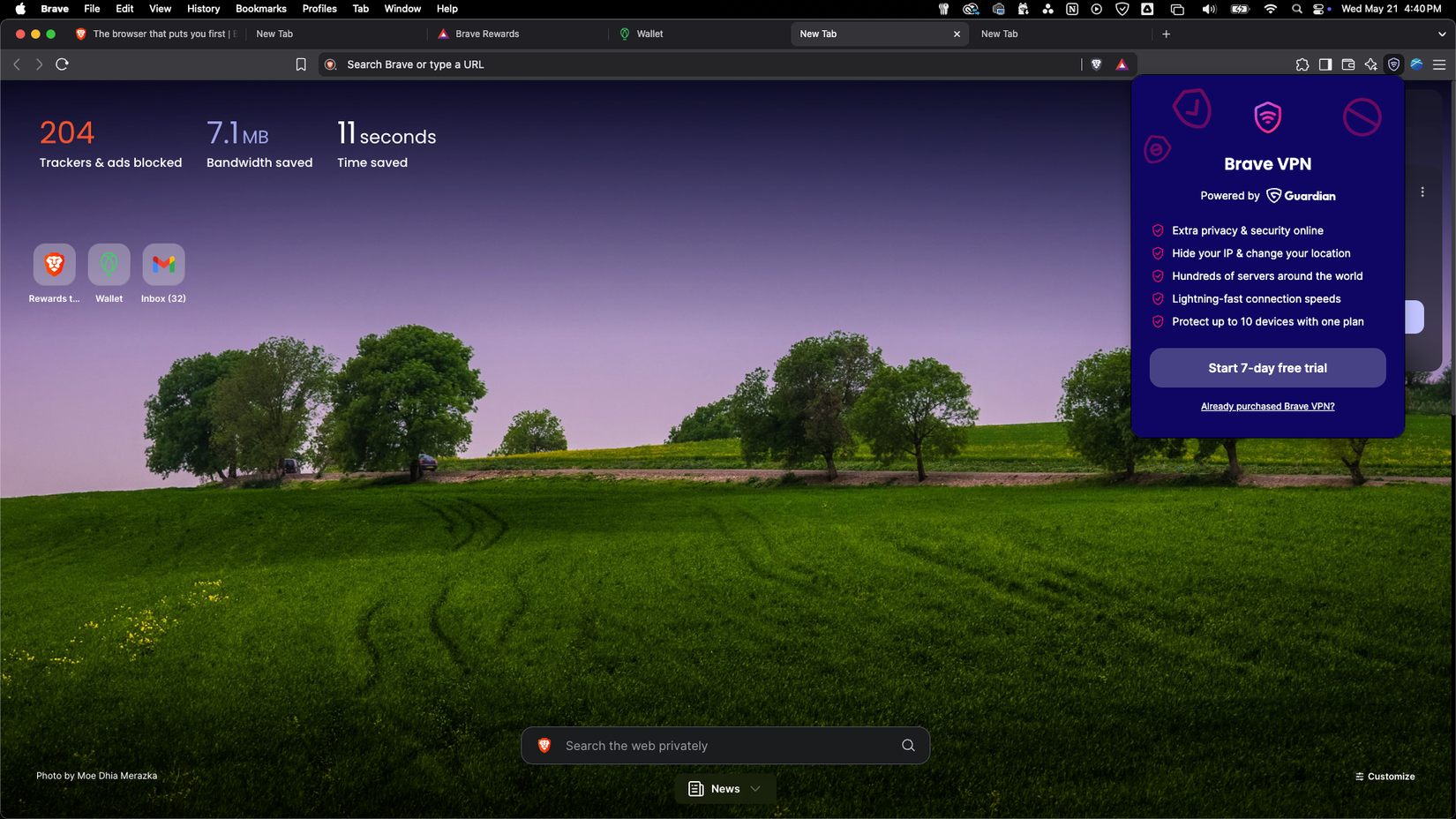
Task: Start the 7-day free VPN trial
Action: [x=1267, y=368]
